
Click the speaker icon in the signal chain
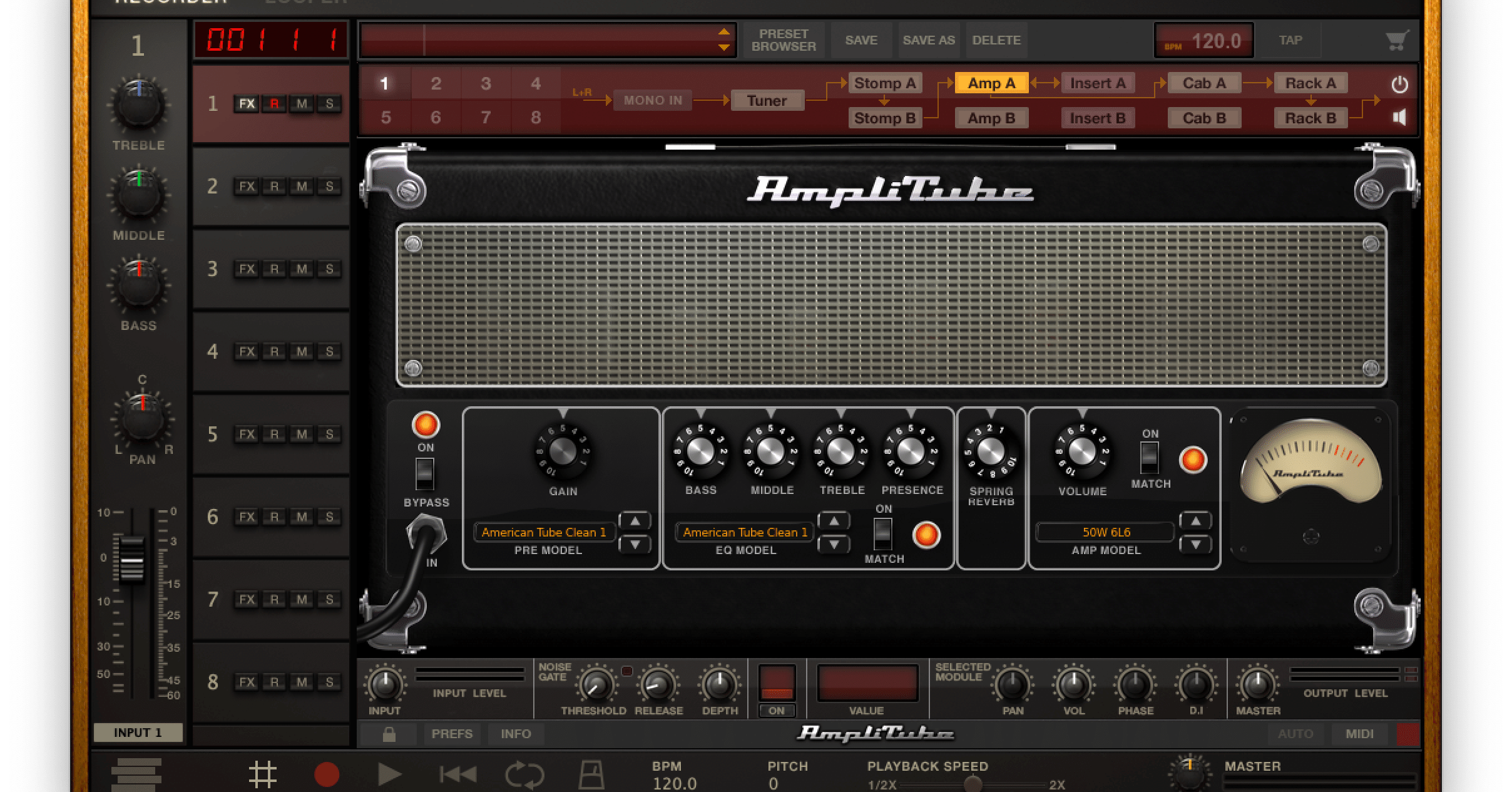(x=1399, y=118)
